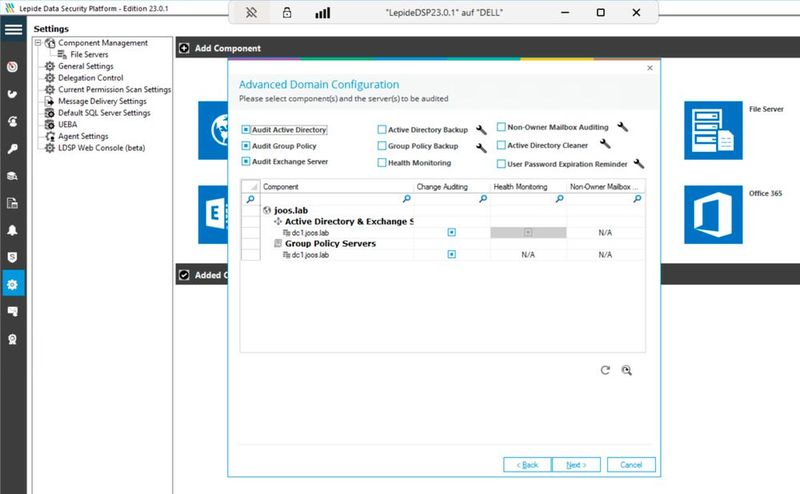Click the bottom badge icon in sidebar

[13, 339]
